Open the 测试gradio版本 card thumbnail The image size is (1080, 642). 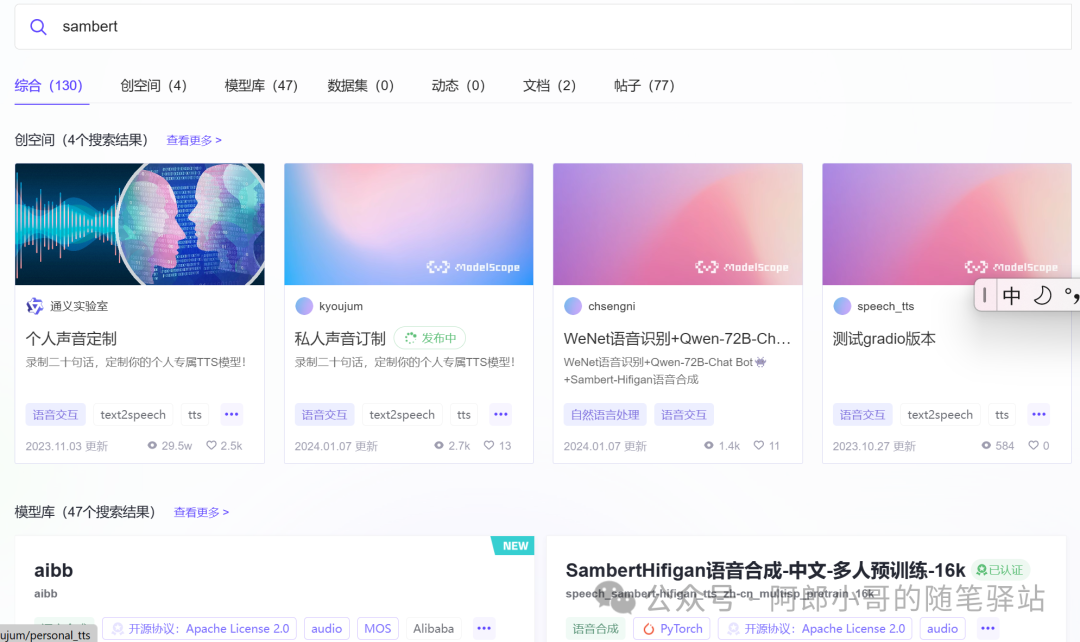click(x=946, y=224)
